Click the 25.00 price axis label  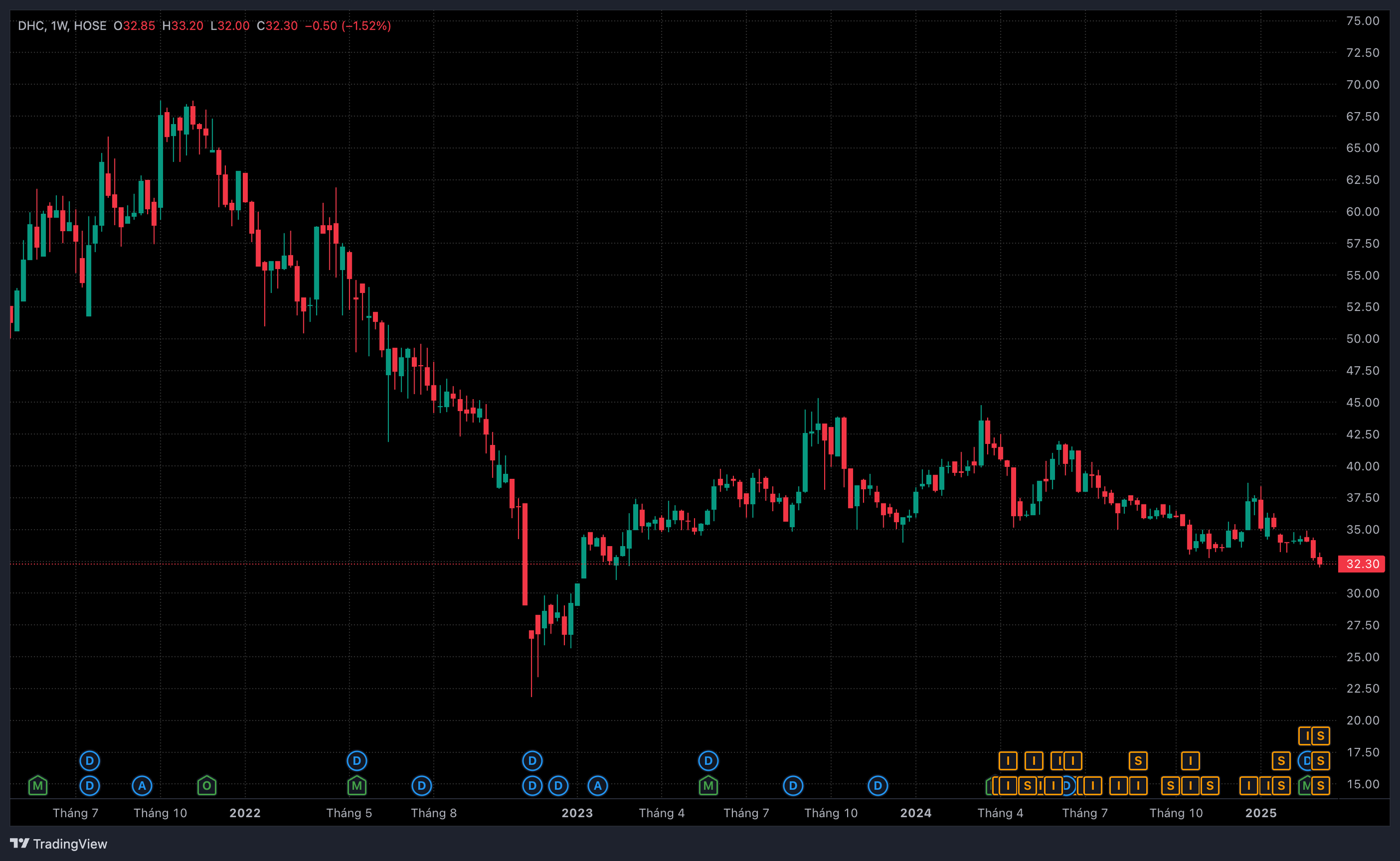coord(1362,657)
